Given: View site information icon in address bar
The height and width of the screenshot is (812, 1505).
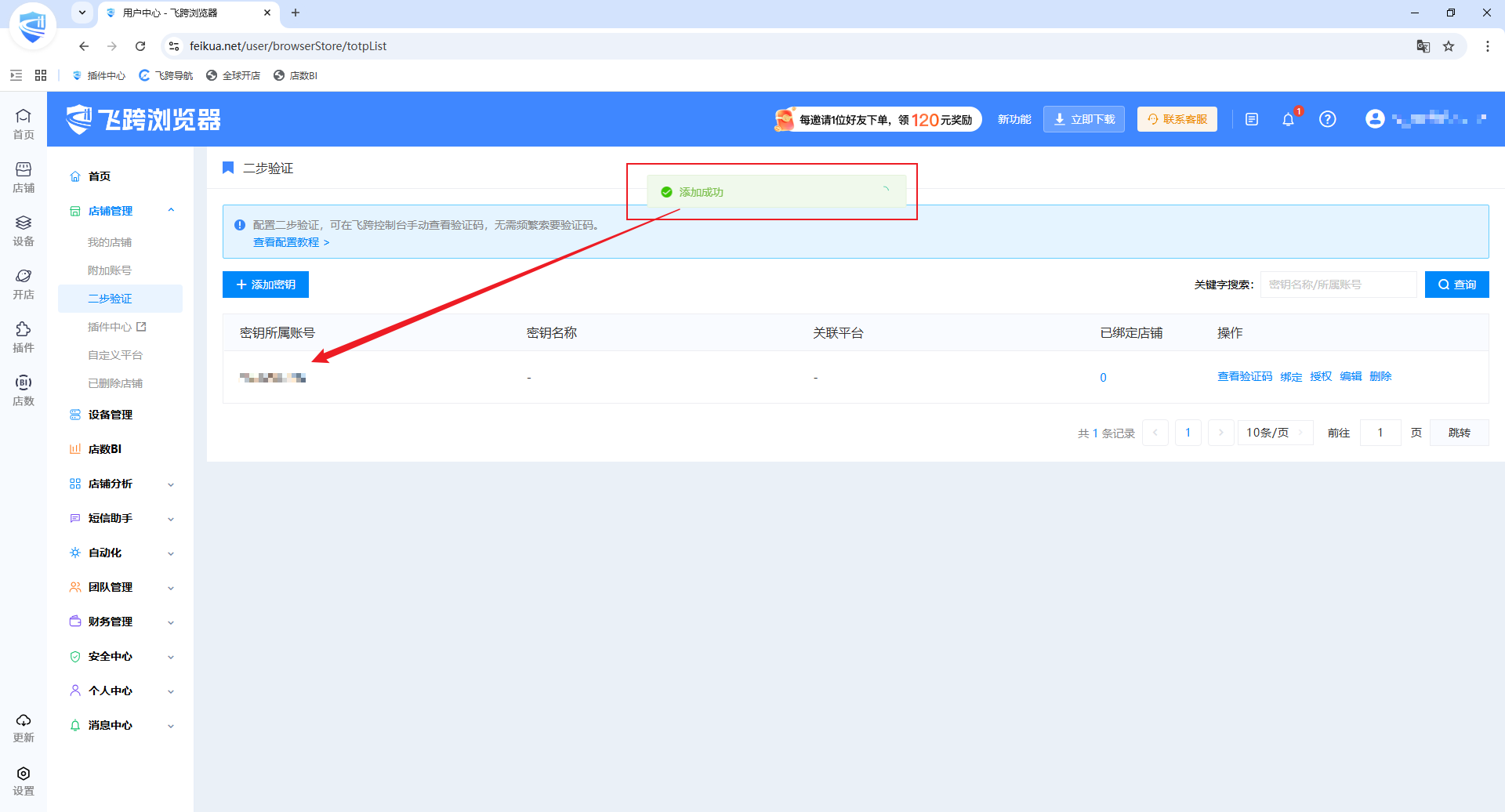Looking at the screenshot, I should point(174,46).
